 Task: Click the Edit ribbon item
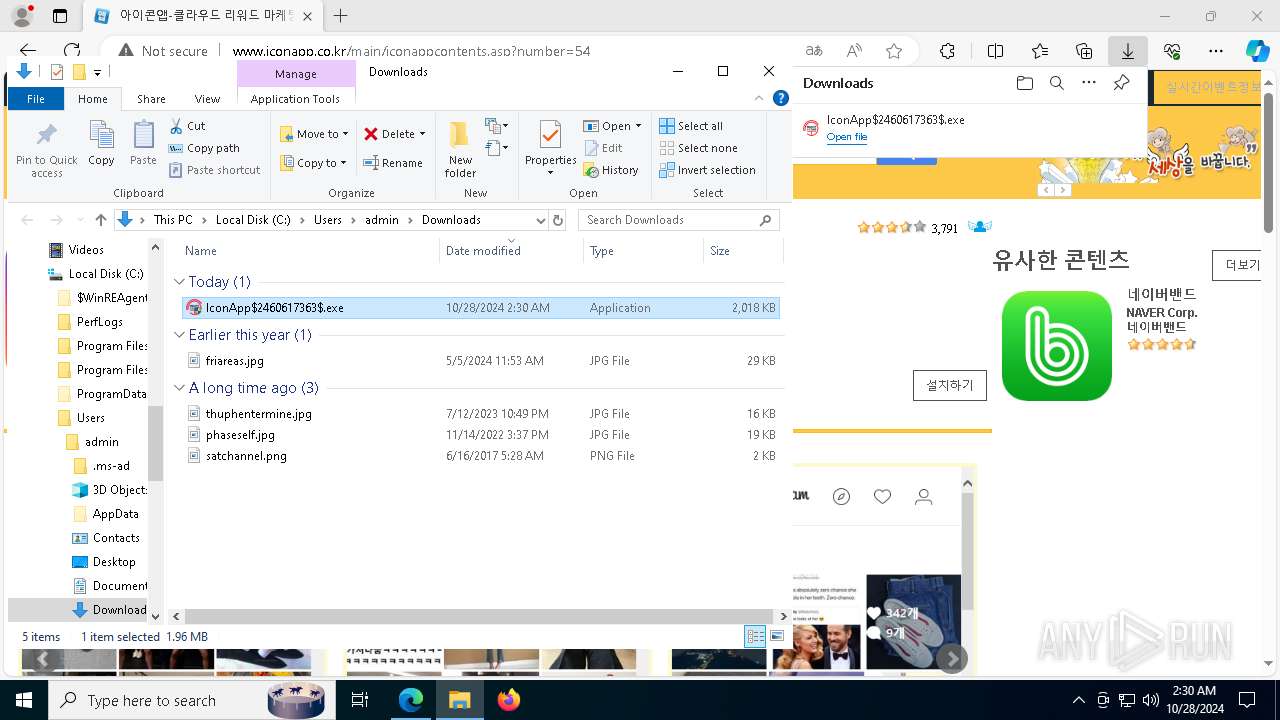click(x=603, y=148)
